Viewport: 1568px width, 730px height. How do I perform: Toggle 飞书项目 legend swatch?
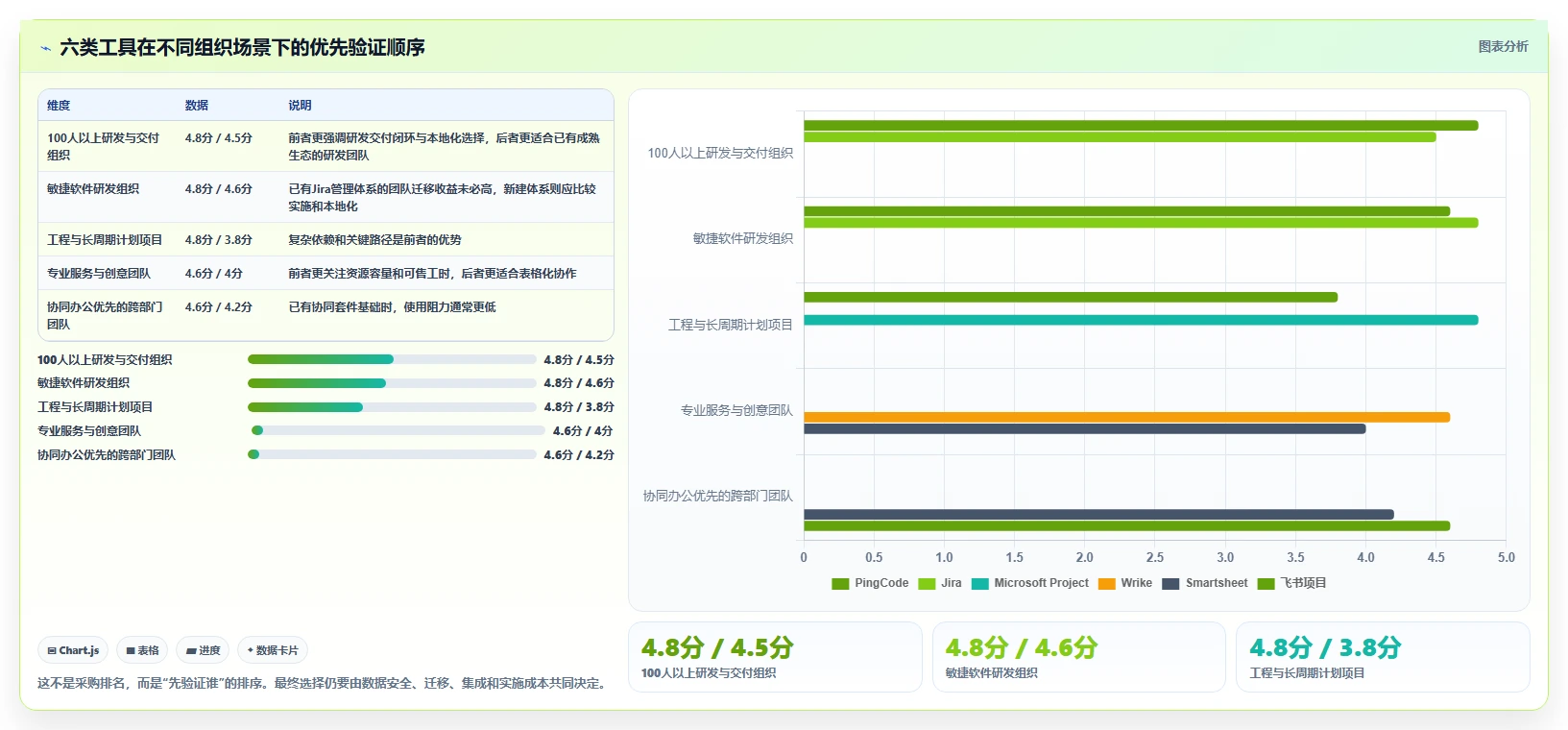[x=1266, y=583]
